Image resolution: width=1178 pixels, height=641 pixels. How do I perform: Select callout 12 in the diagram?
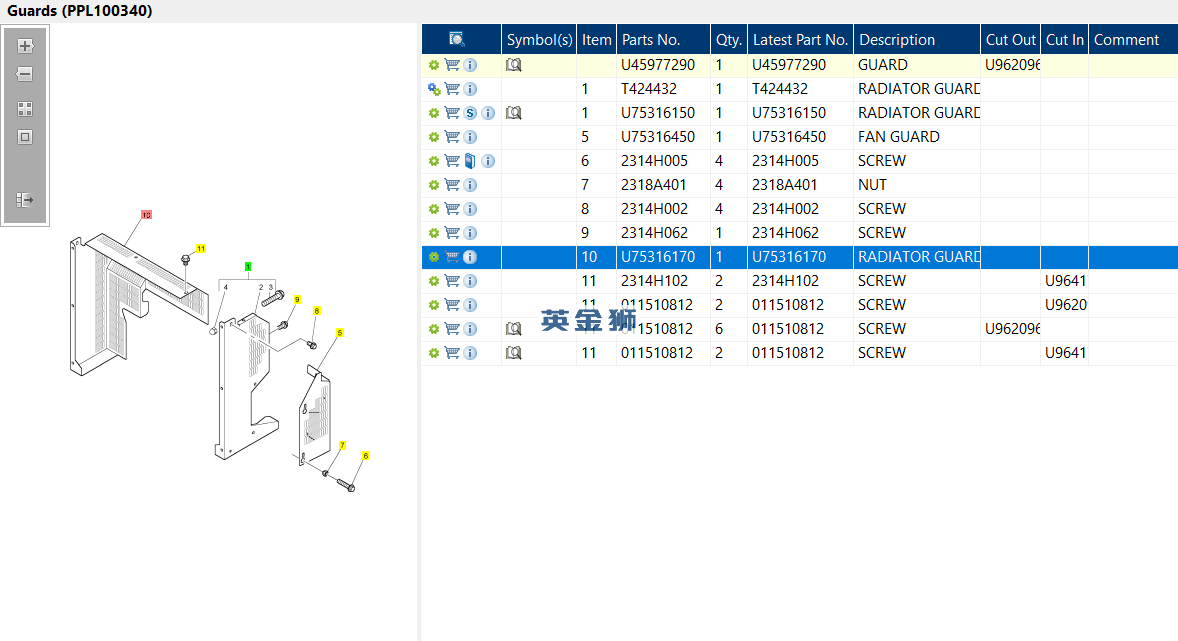tap(146, 215)
